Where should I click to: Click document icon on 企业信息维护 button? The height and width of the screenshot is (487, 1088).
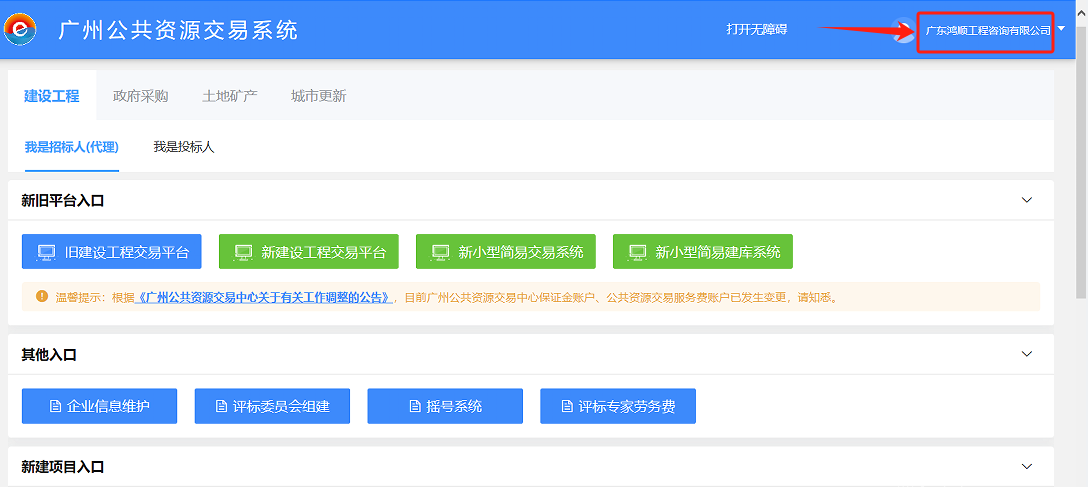coord(56,407)
